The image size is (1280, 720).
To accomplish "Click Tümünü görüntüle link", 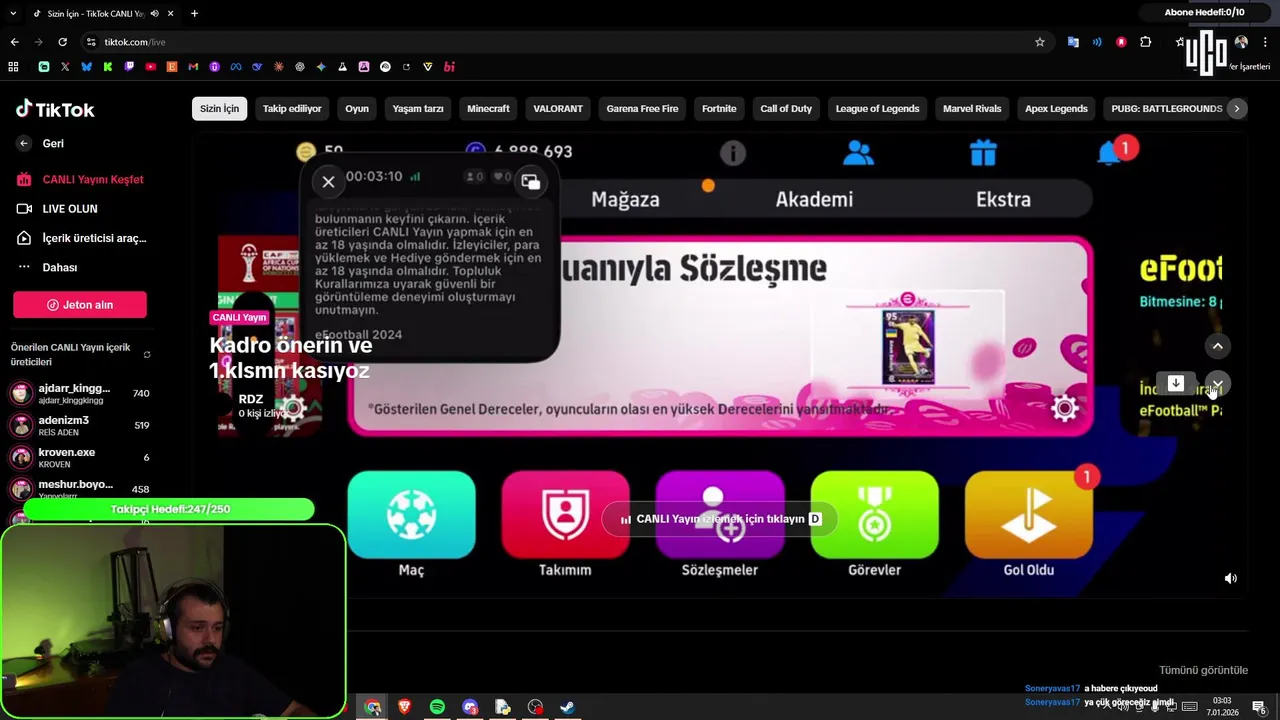I will point(1203,670).
